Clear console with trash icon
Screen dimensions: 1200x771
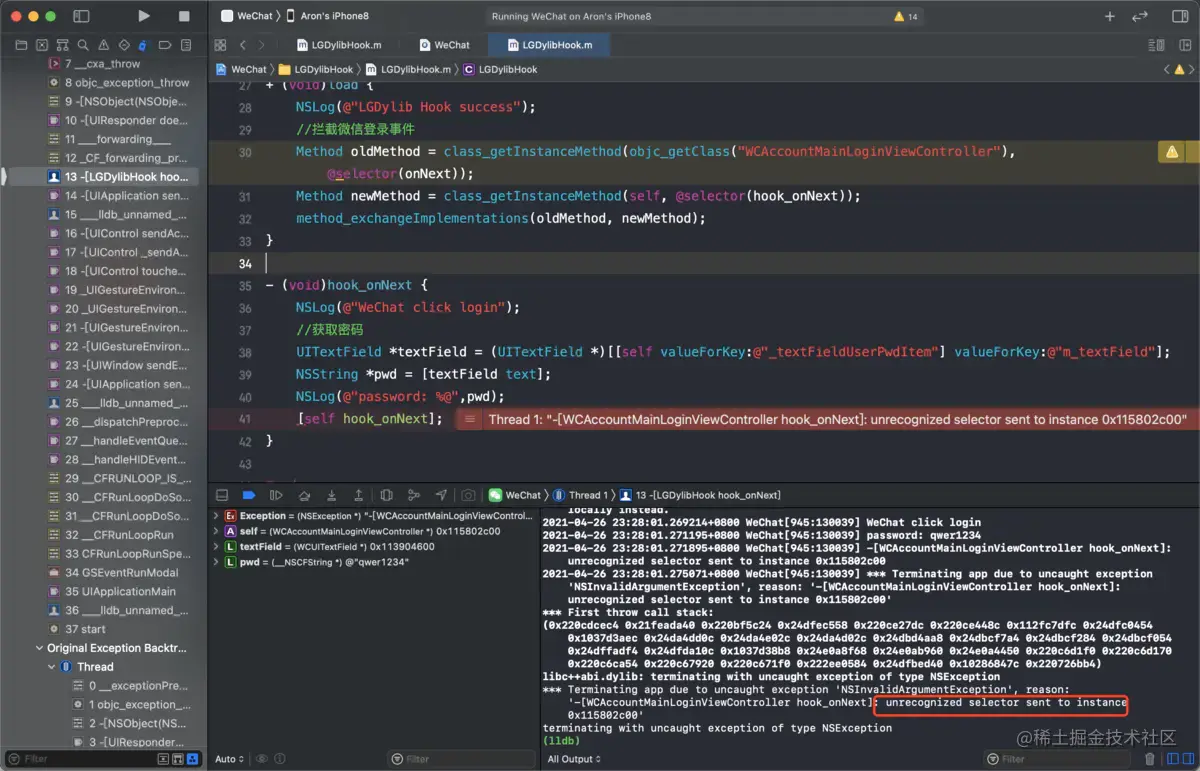[1150, 759]
